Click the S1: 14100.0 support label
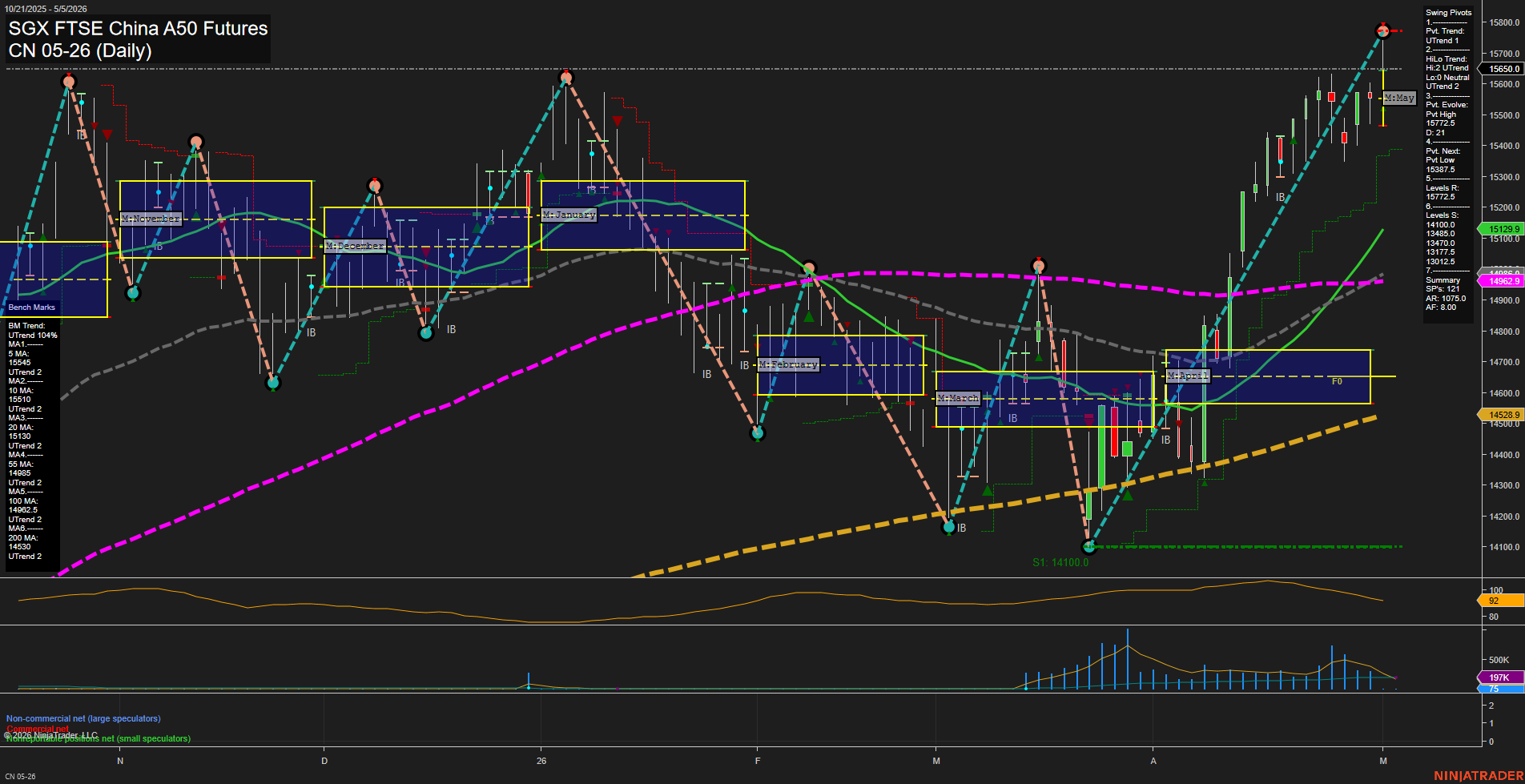This screenshot has width=1525, height=784. click(x=1060, y=562)
